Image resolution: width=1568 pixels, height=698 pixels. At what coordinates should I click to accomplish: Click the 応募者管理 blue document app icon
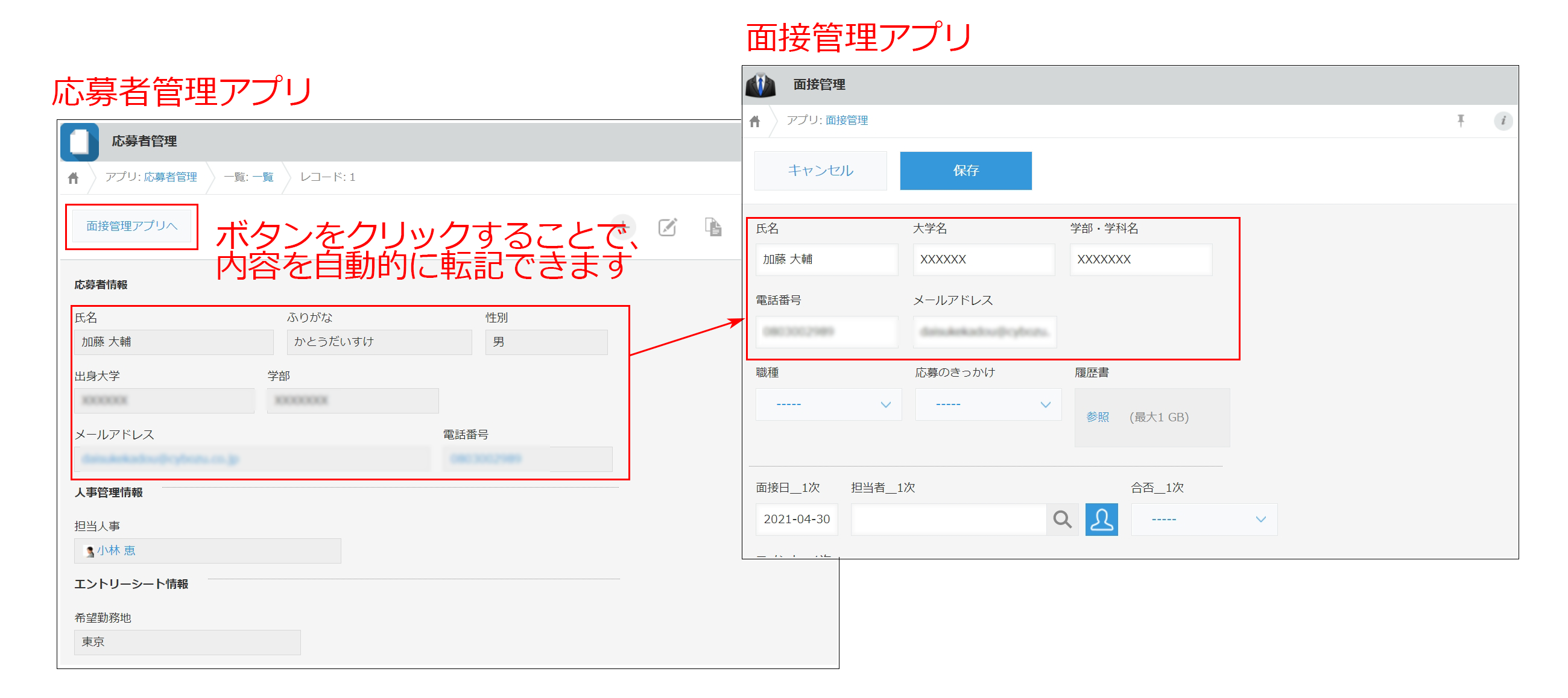[79, 142]
